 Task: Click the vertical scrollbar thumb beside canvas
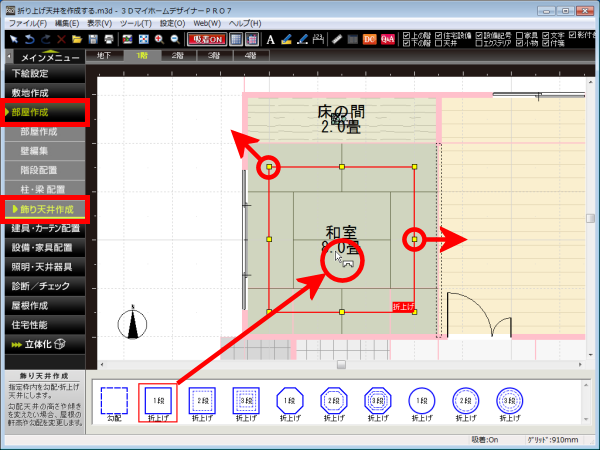pyautogui.click(x=590, y=218)
